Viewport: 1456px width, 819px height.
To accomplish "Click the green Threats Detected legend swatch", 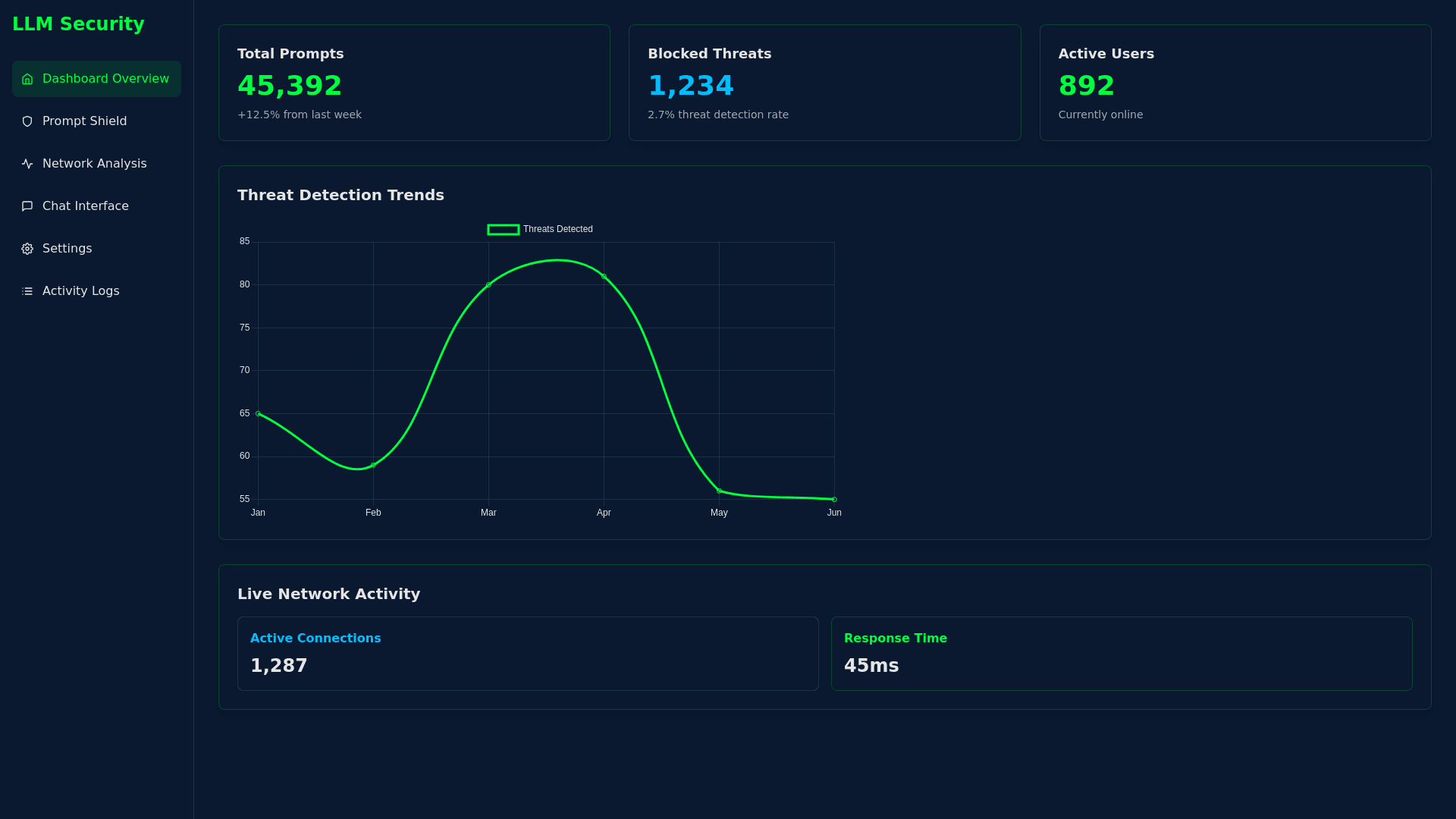I will click(x=504, y=230).
